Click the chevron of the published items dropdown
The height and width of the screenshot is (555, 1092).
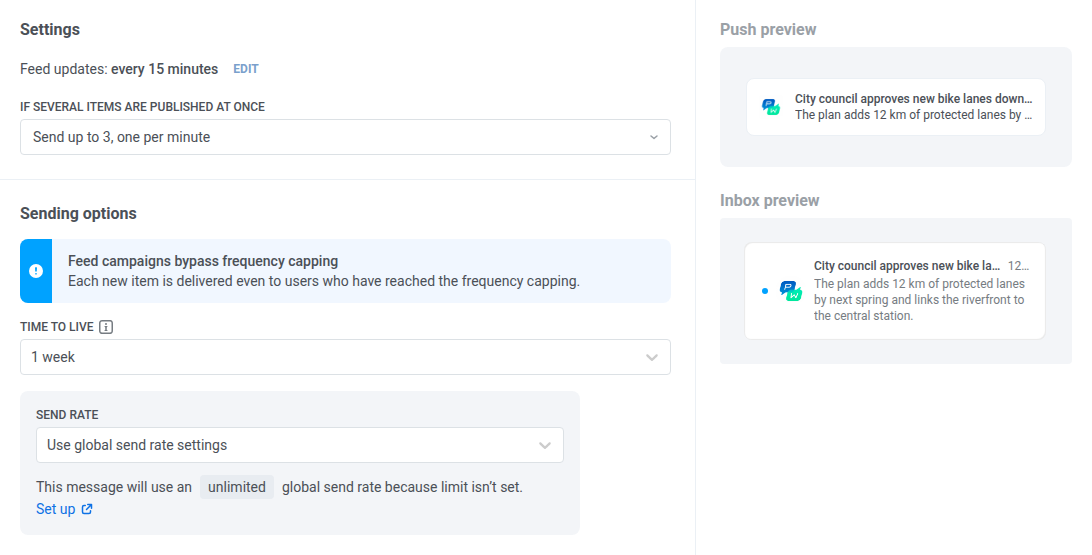coord(653,137)
